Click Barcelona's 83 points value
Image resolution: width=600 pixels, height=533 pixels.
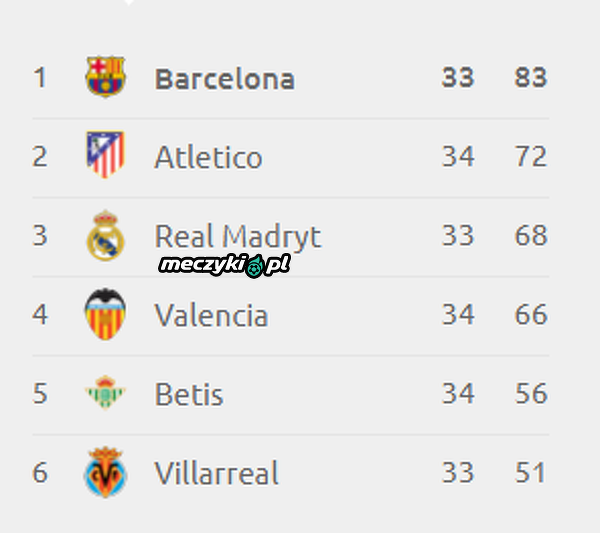pyautogui.click(x=531, y=77)
